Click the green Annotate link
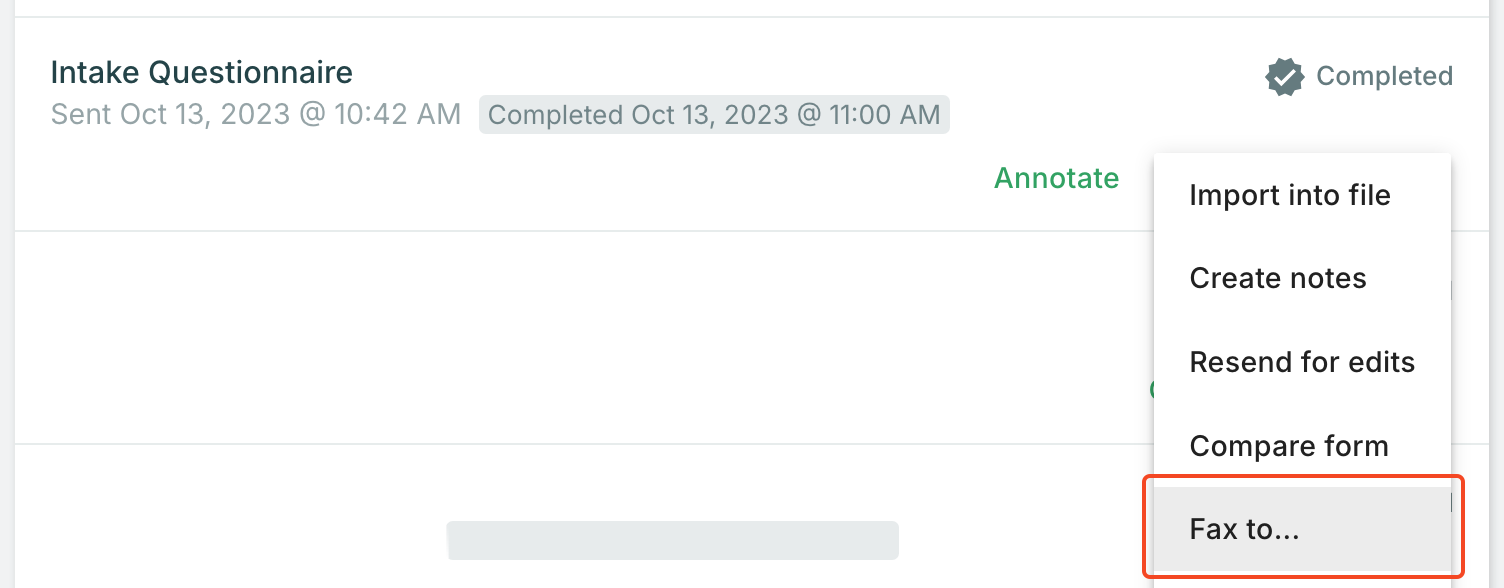The width and height of the screenshot is (1504, 588). [1056, 178]
